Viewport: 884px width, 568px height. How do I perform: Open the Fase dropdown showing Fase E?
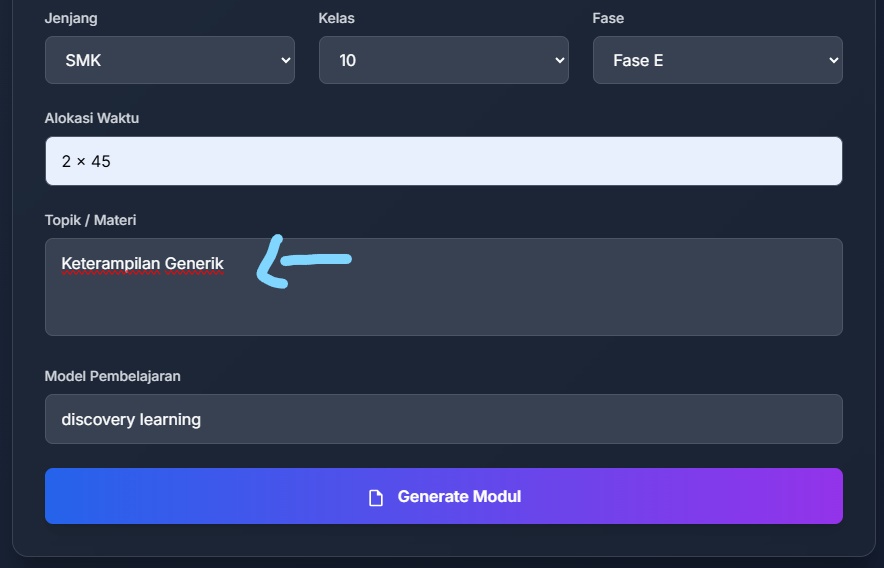718,60
